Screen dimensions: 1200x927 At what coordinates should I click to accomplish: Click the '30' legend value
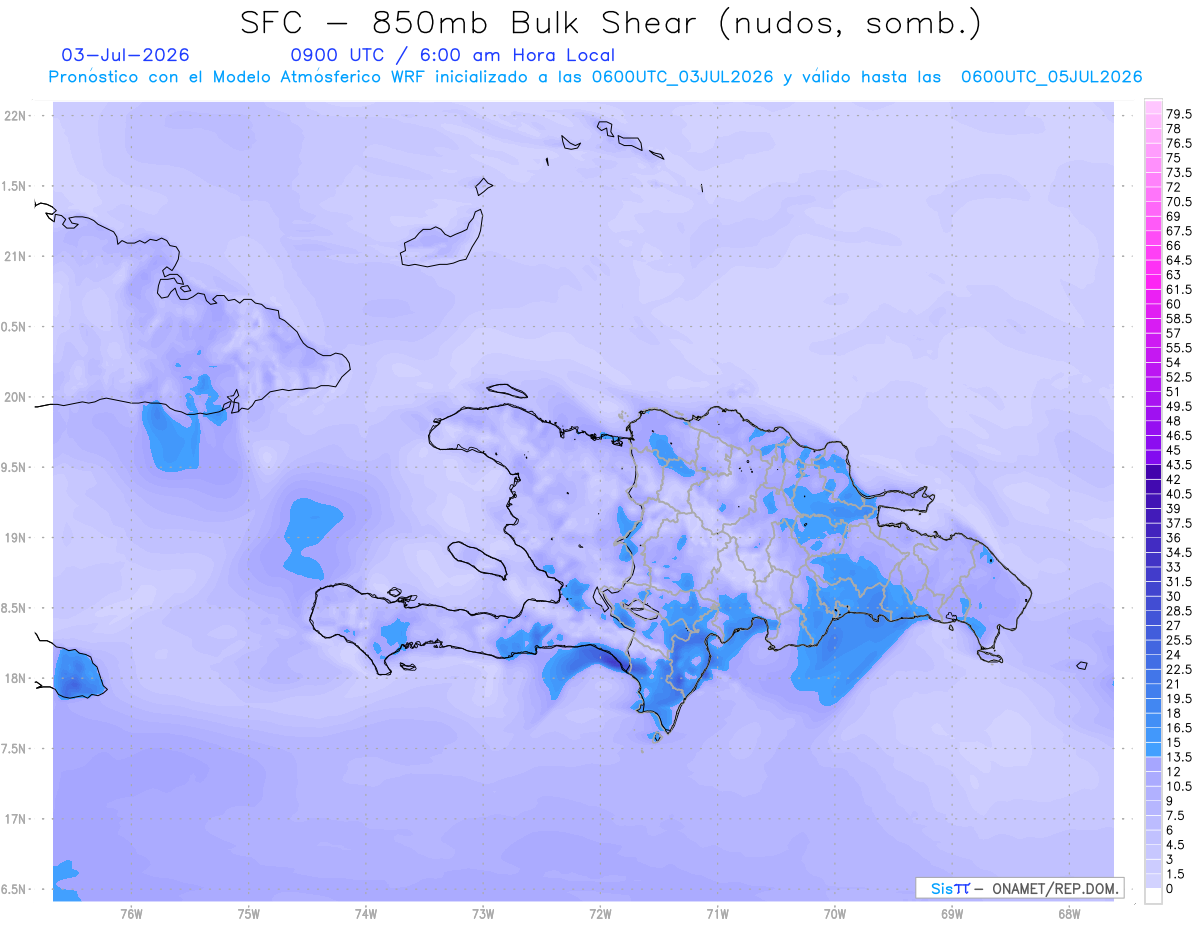pyautogui.click(x=1174, y=596)
